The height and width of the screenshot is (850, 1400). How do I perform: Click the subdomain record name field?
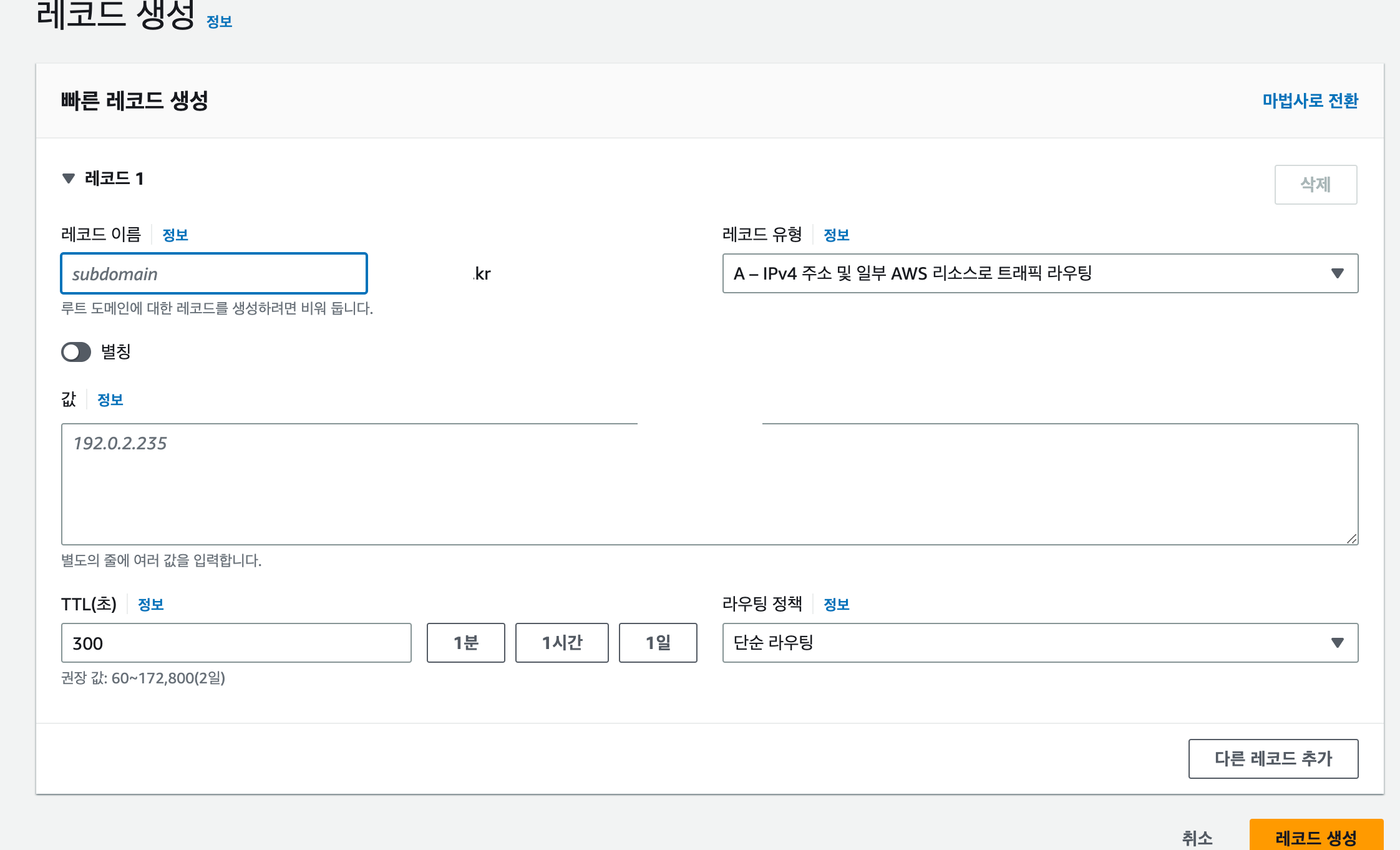coord(213,273)
